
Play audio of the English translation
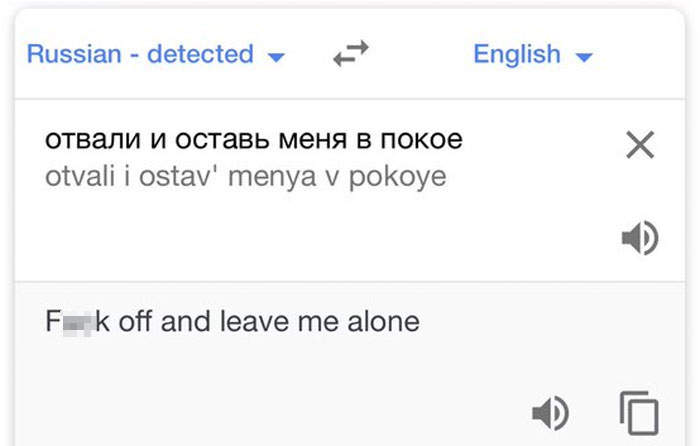click(x=549, y=411)
